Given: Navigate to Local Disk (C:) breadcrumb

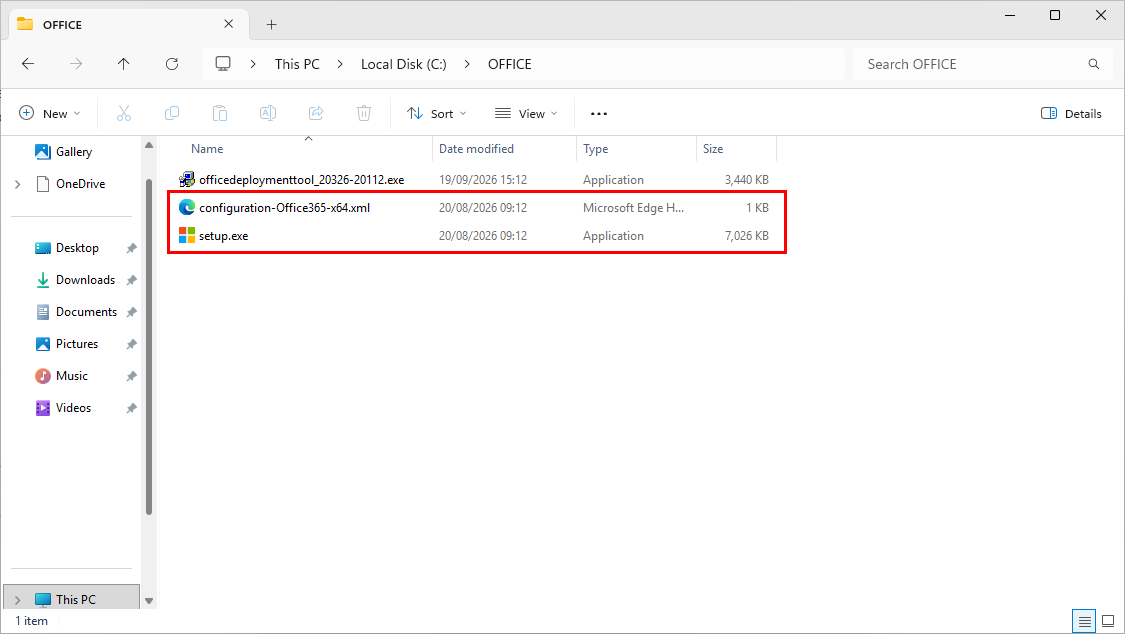Looking at the screenshot, I should tap(404, 64).
